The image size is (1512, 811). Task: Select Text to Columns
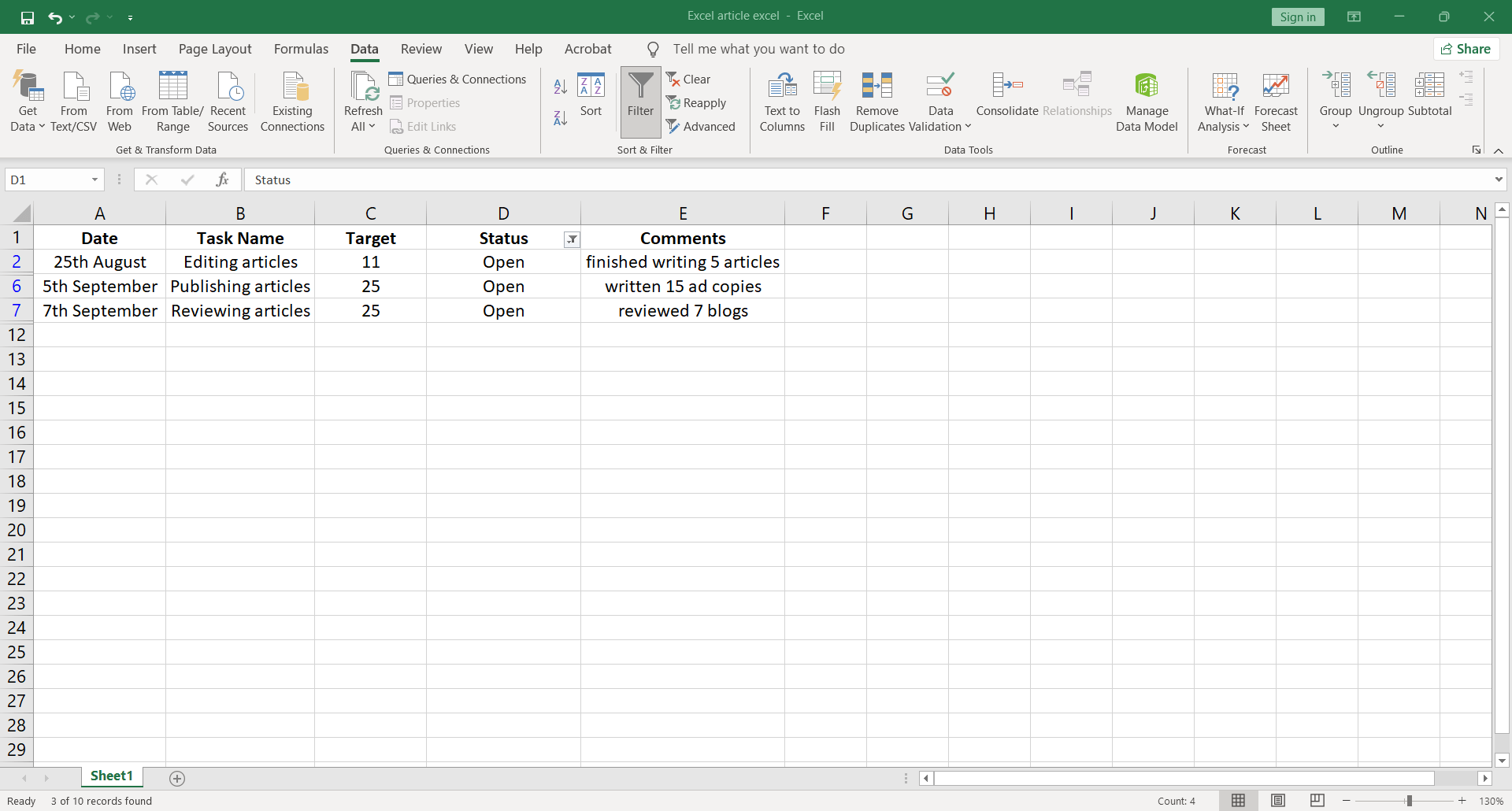click(x=780, y=101)
